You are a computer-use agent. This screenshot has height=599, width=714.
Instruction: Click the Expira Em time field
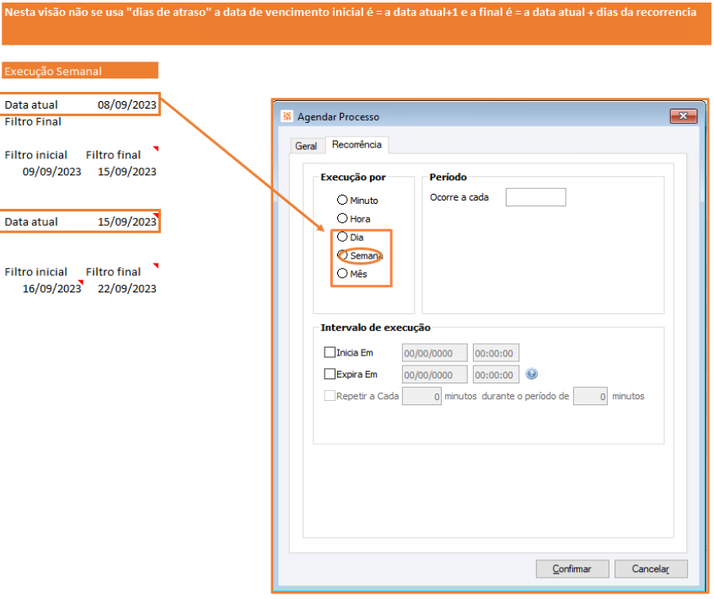pyautogui.click(x=495, y=374)
